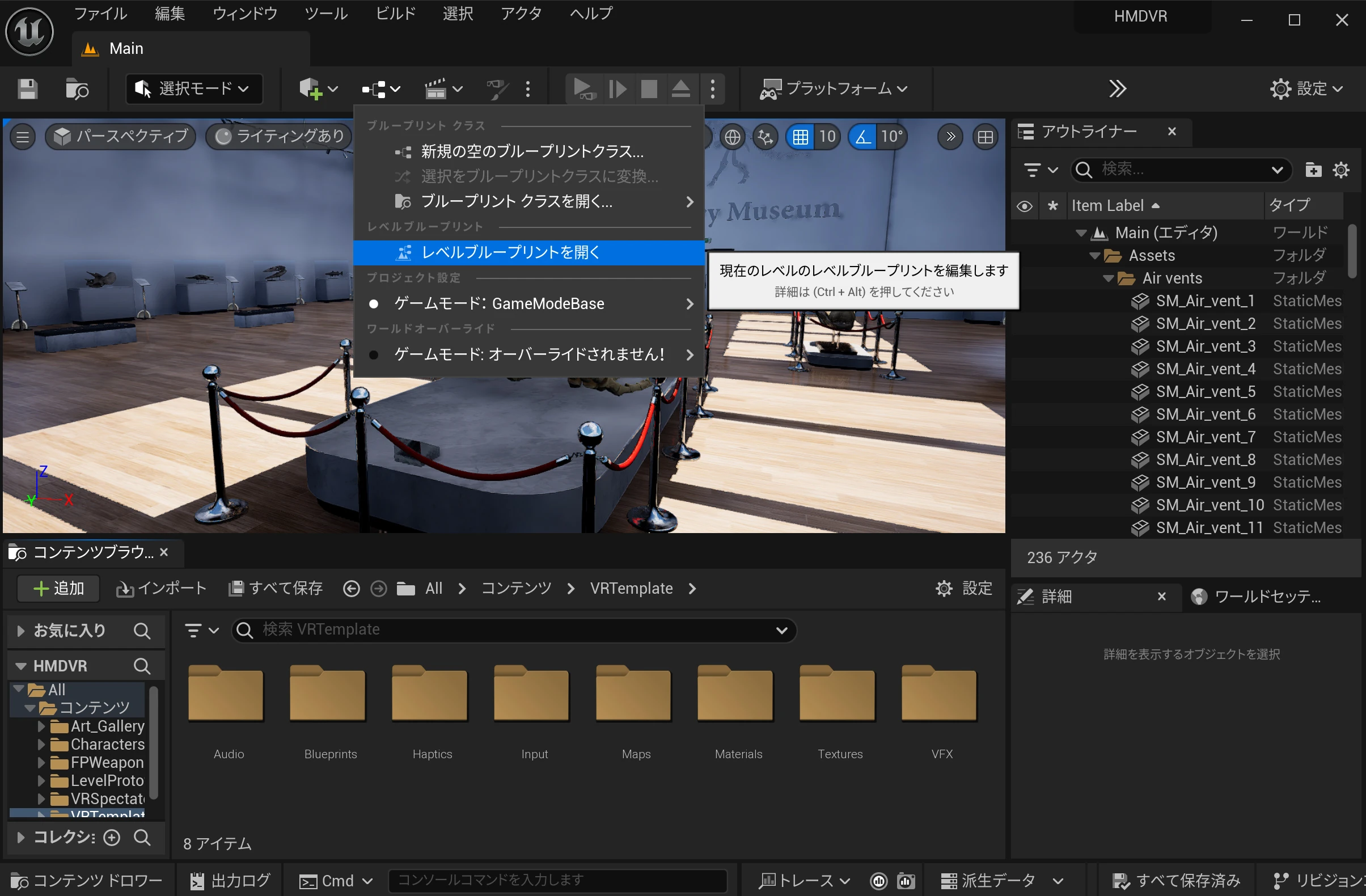Expand the Art_Gallery folder tree

click(x=41, y=726)
